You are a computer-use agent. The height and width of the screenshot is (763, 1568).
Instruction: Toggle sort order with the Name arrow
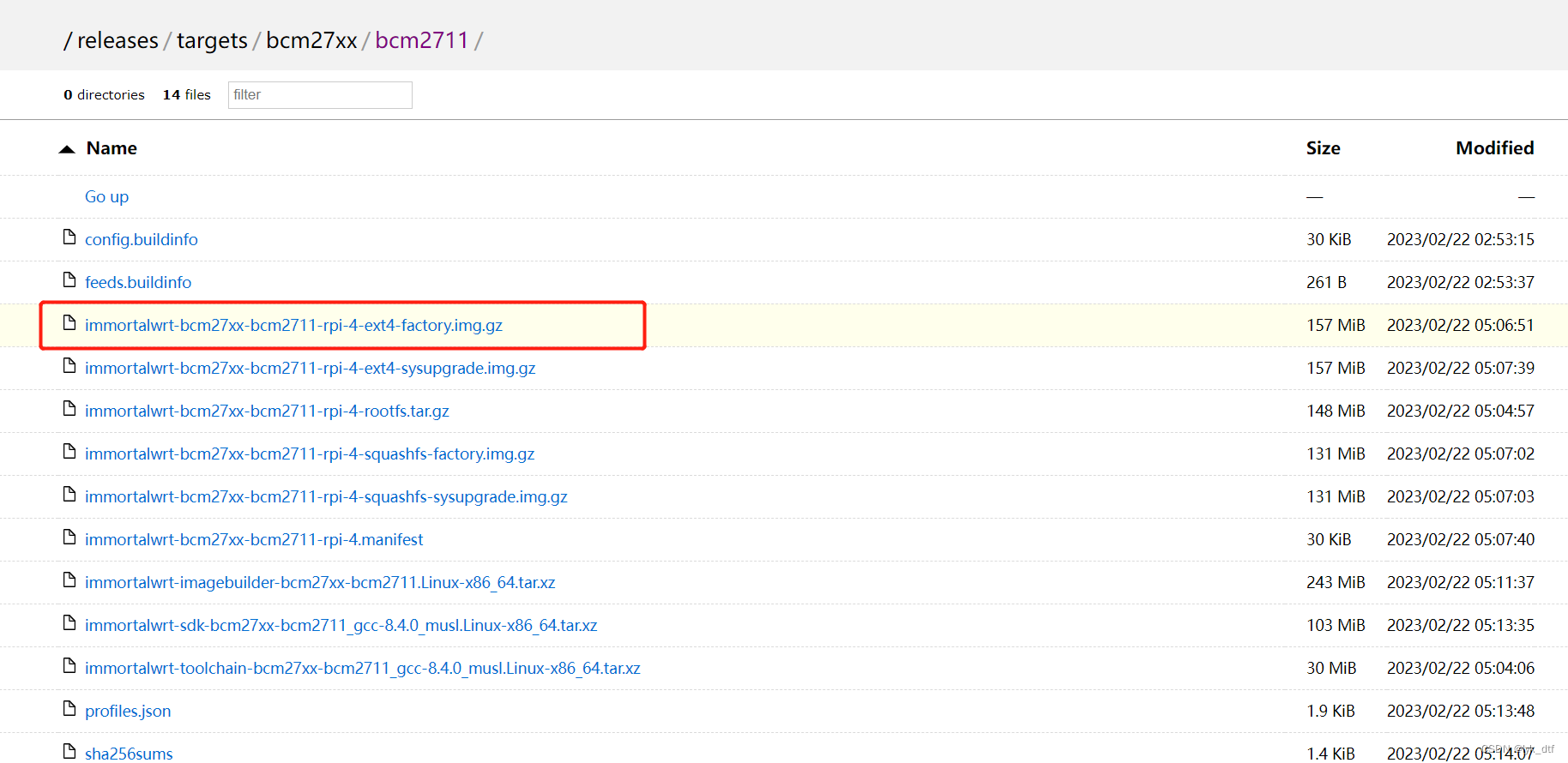pyautogui.click(x=67, y=149)
